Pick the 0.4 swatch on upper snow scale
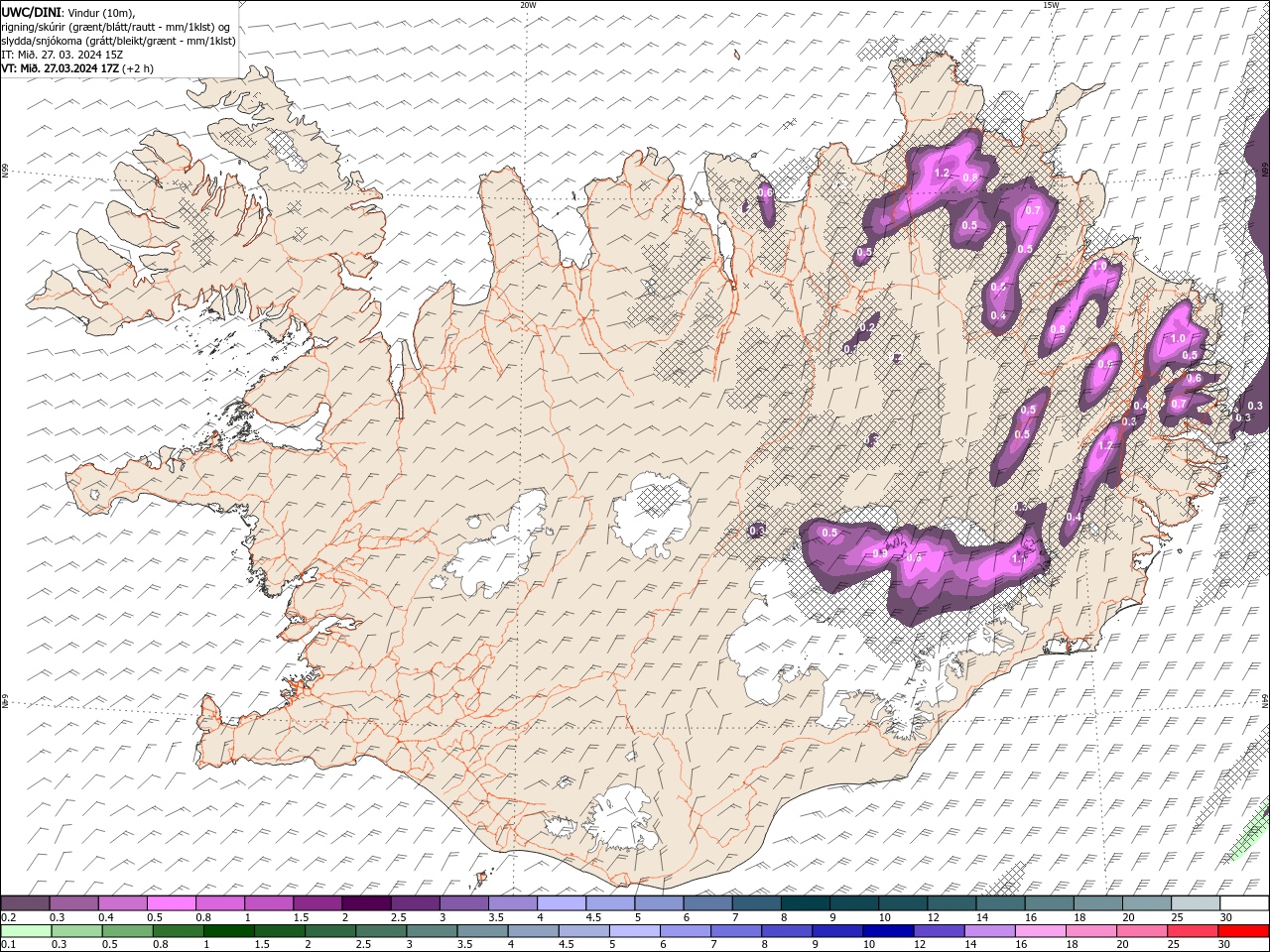 [x=122, y=903]
